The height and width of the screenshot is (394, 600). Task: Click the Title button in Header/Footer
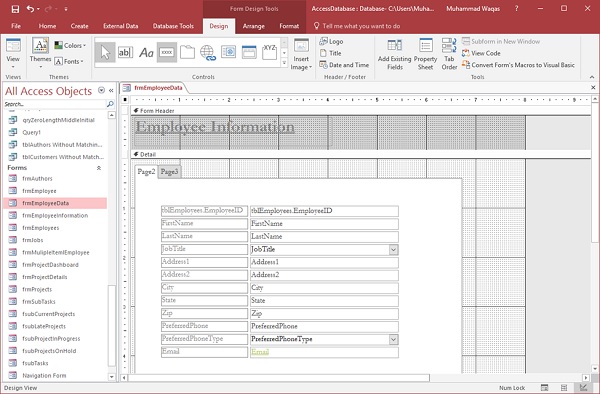331,53
